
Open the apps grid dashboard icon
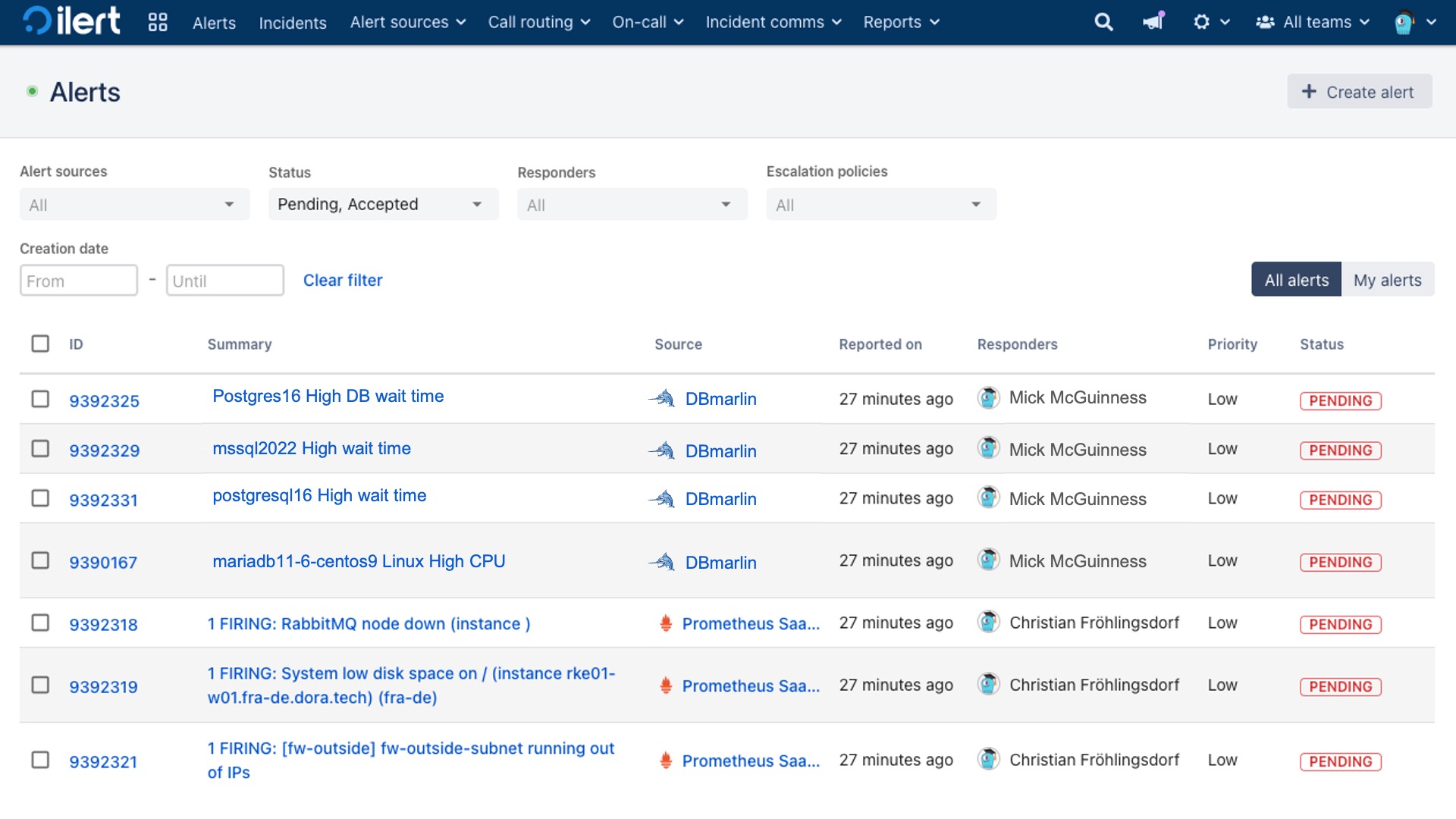[x=158, y=22]
